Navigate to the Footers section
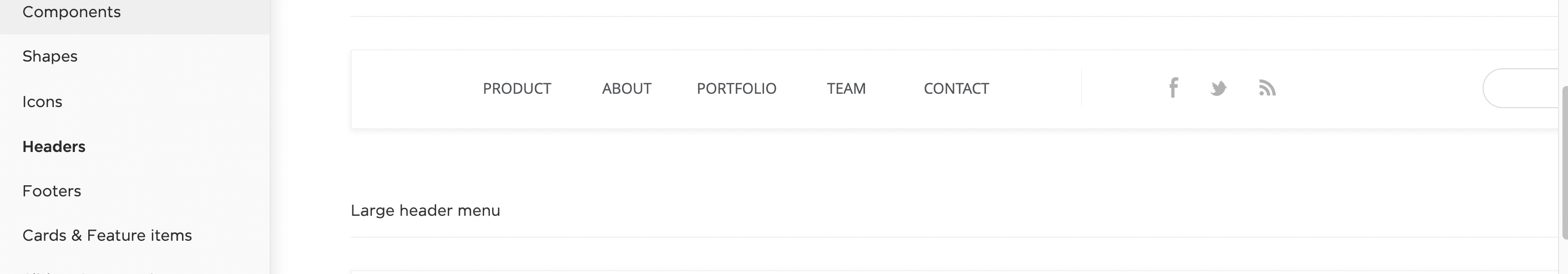 point(52,191)
